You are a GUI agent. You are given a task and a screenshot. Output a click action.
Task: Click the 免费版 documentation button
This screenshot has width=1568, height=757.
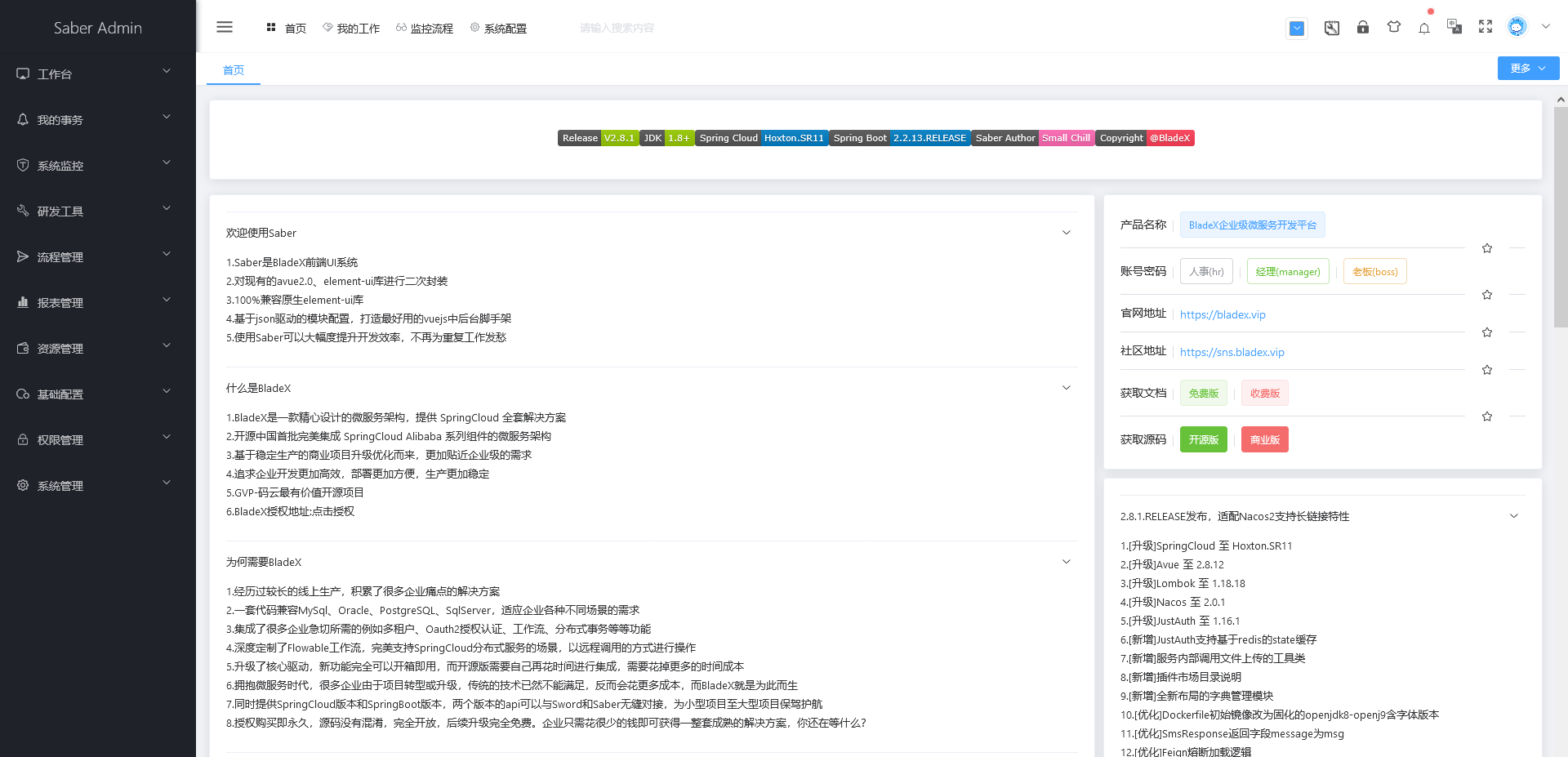[1204, 394]
